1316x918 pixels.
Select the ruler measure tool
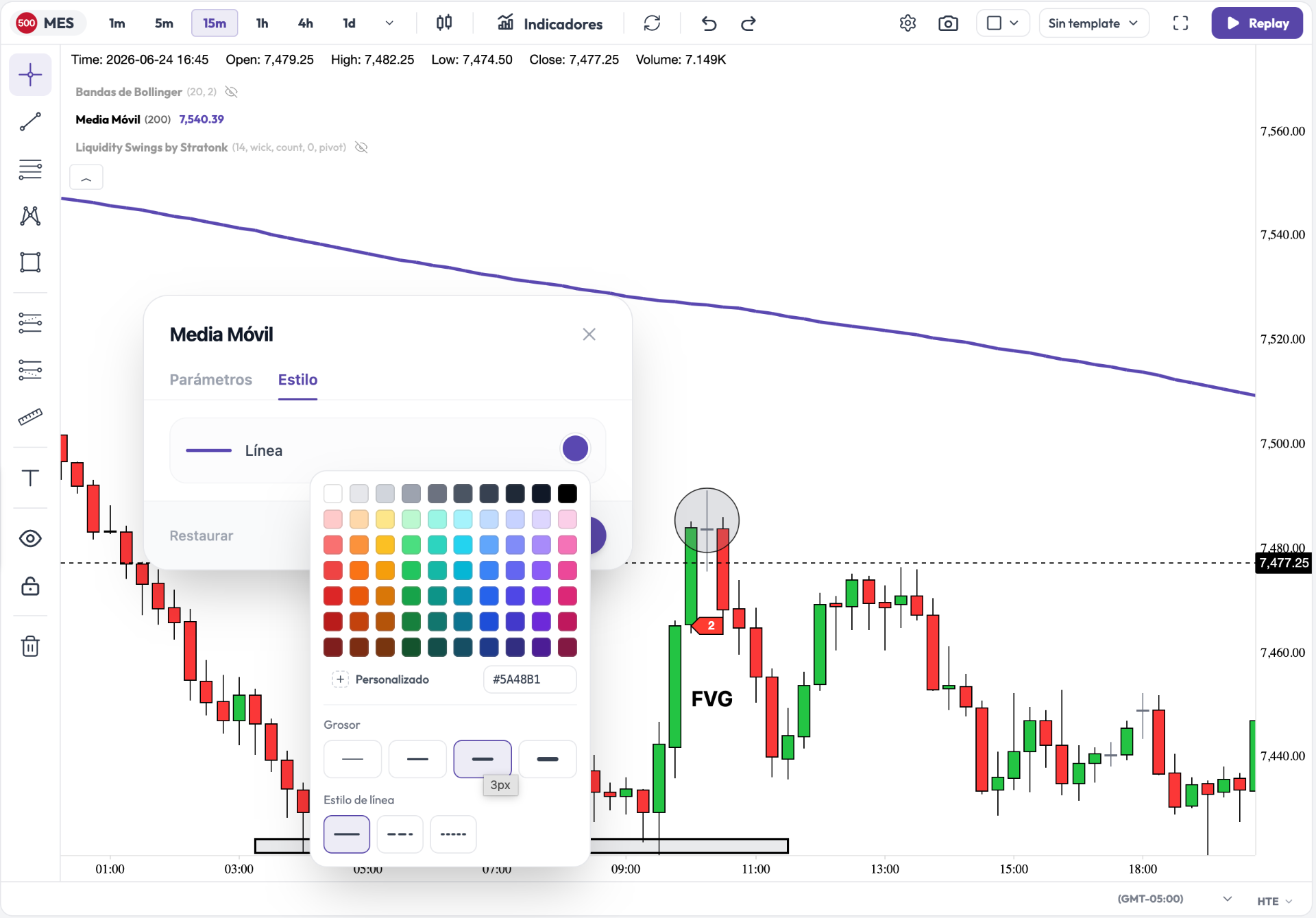30,417
